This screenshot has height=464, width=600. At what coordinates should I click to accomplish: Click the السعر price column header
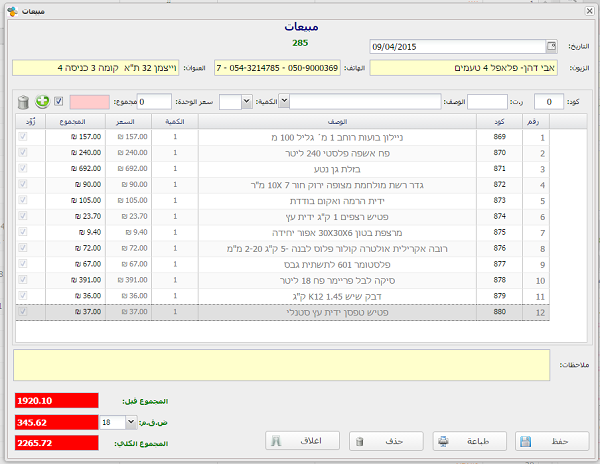click(129, 122)
